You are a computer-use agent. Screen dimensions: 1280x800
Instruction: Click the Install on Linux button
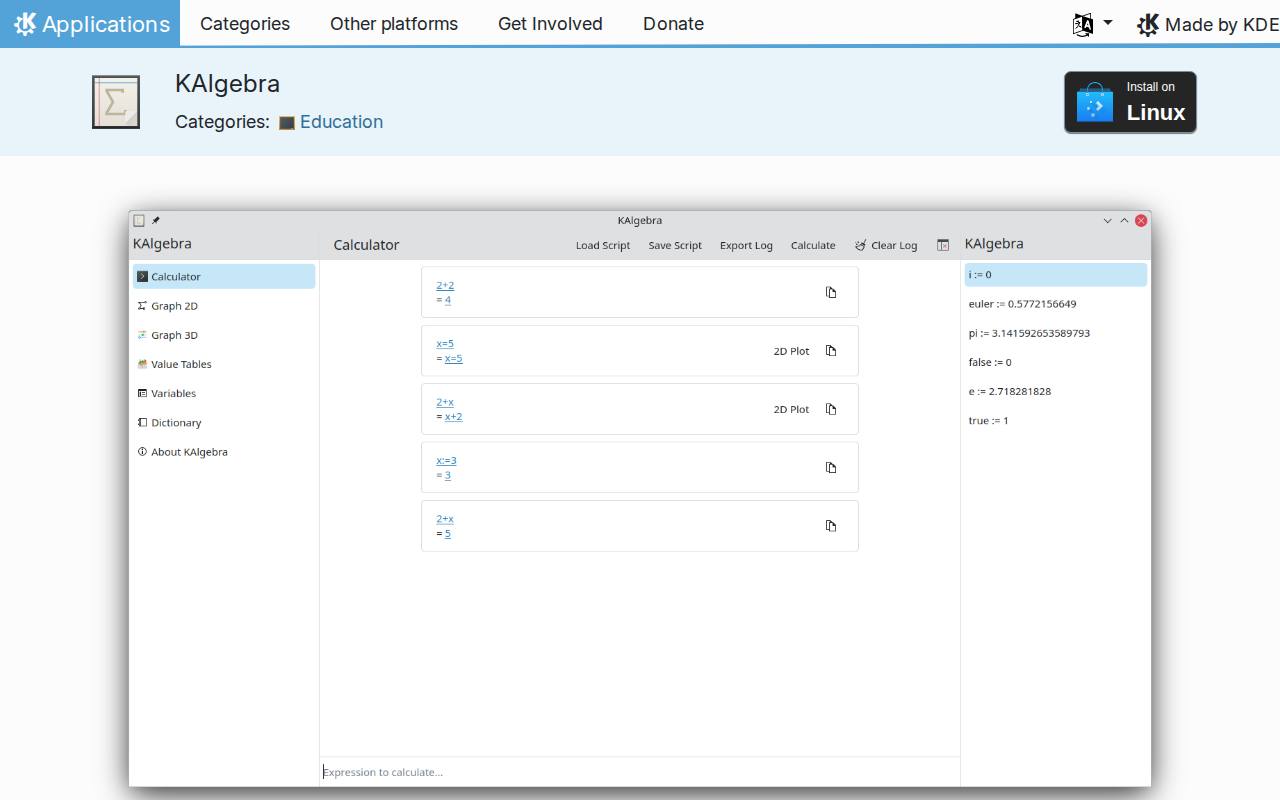click(x=1130, y=102)
